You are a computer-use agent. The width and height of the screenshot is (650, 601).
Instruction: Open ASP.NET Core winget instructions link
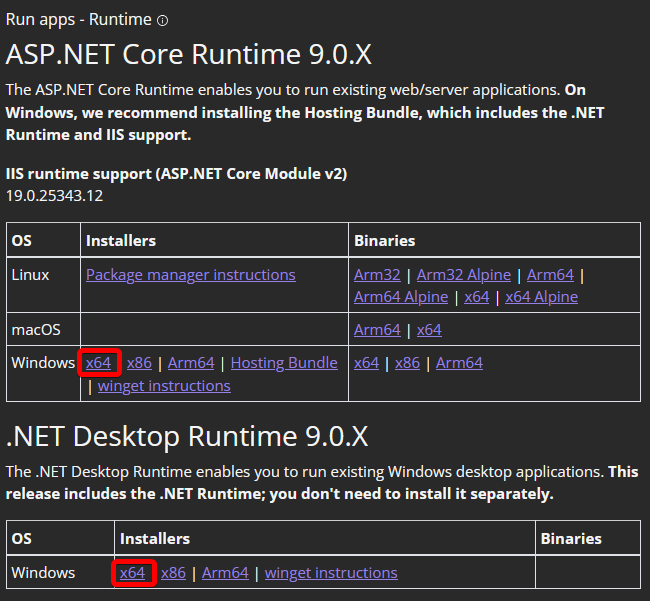point(164,386)
